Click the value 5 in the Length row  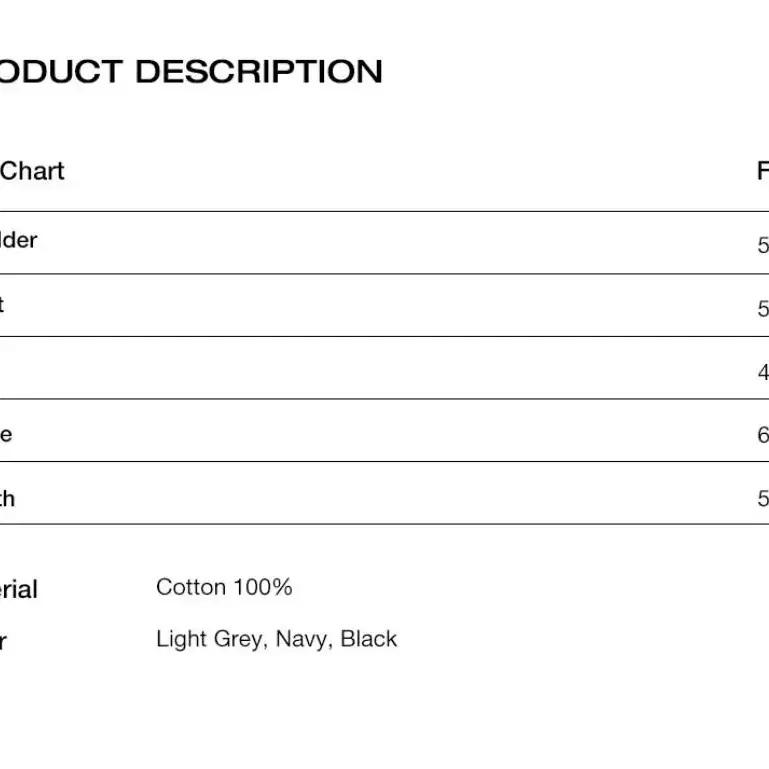click(x=763, y=498)
